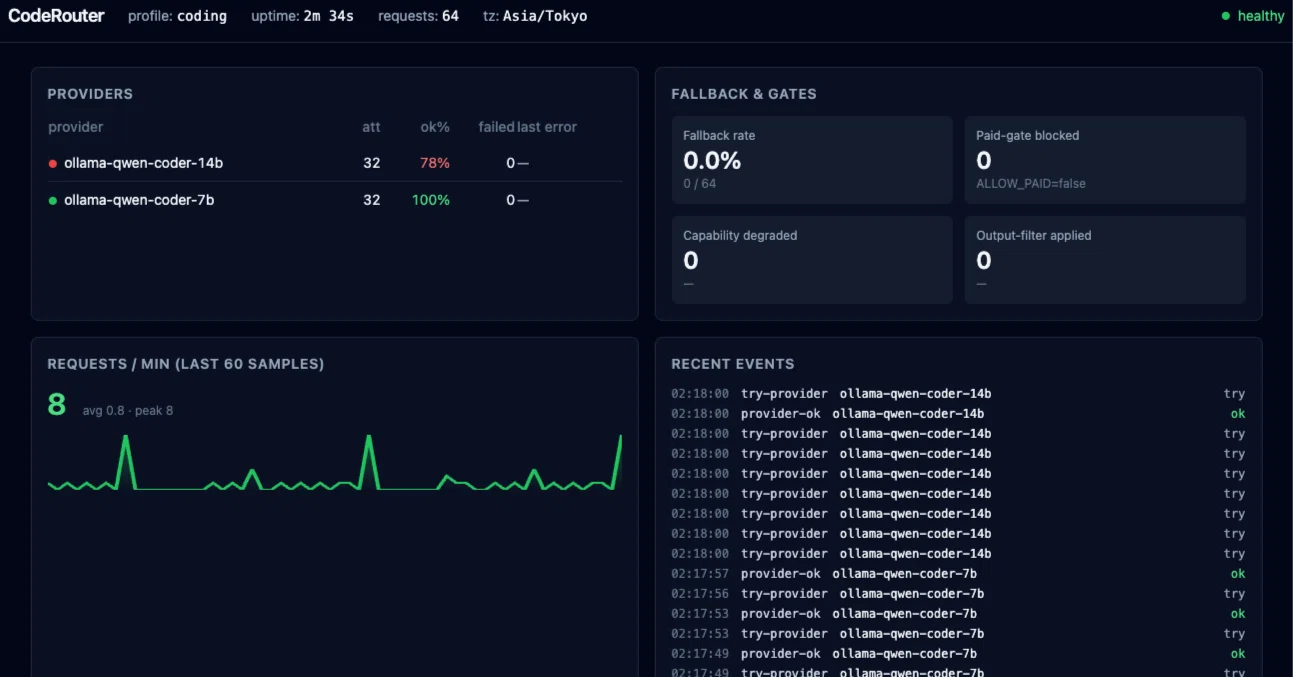Click the 'ok%' column header
The image size is (1293, 677).
click(x=435, y=127)
